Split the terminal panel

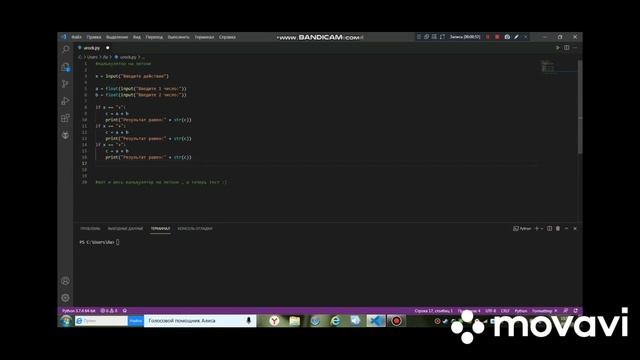pyautogui.click(x=549, y=229)
